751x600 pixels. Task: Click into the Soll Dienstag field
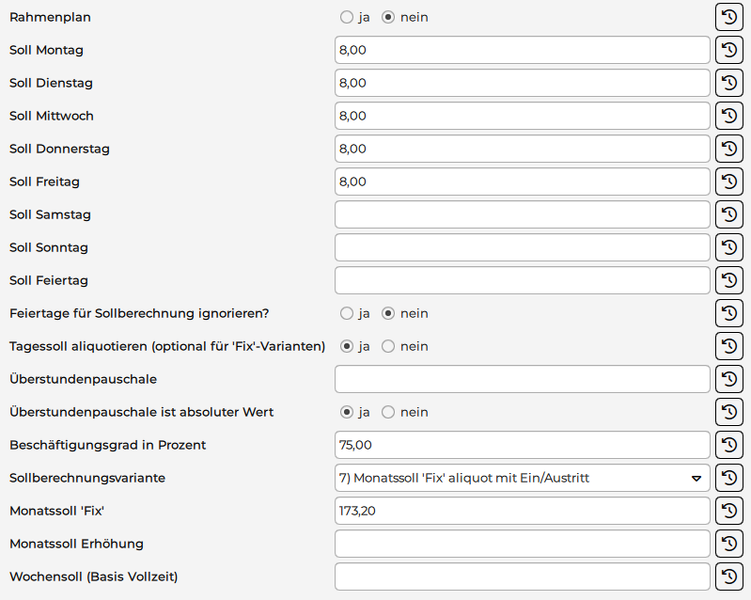[522, 83]
